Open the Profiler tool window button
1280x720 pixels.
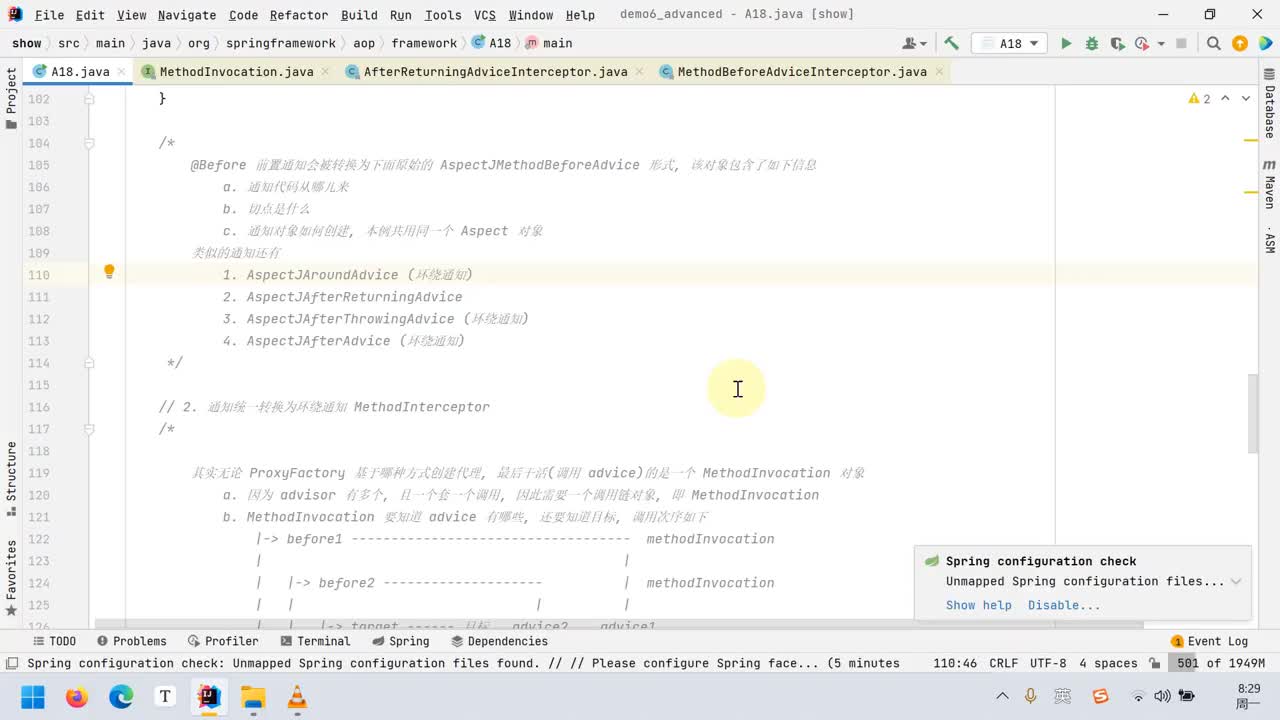click(x=222, y=641)
